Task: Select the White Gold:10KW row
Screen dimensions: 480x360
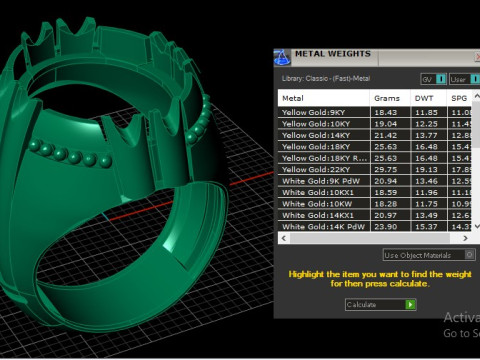Action: click(375, 204)
